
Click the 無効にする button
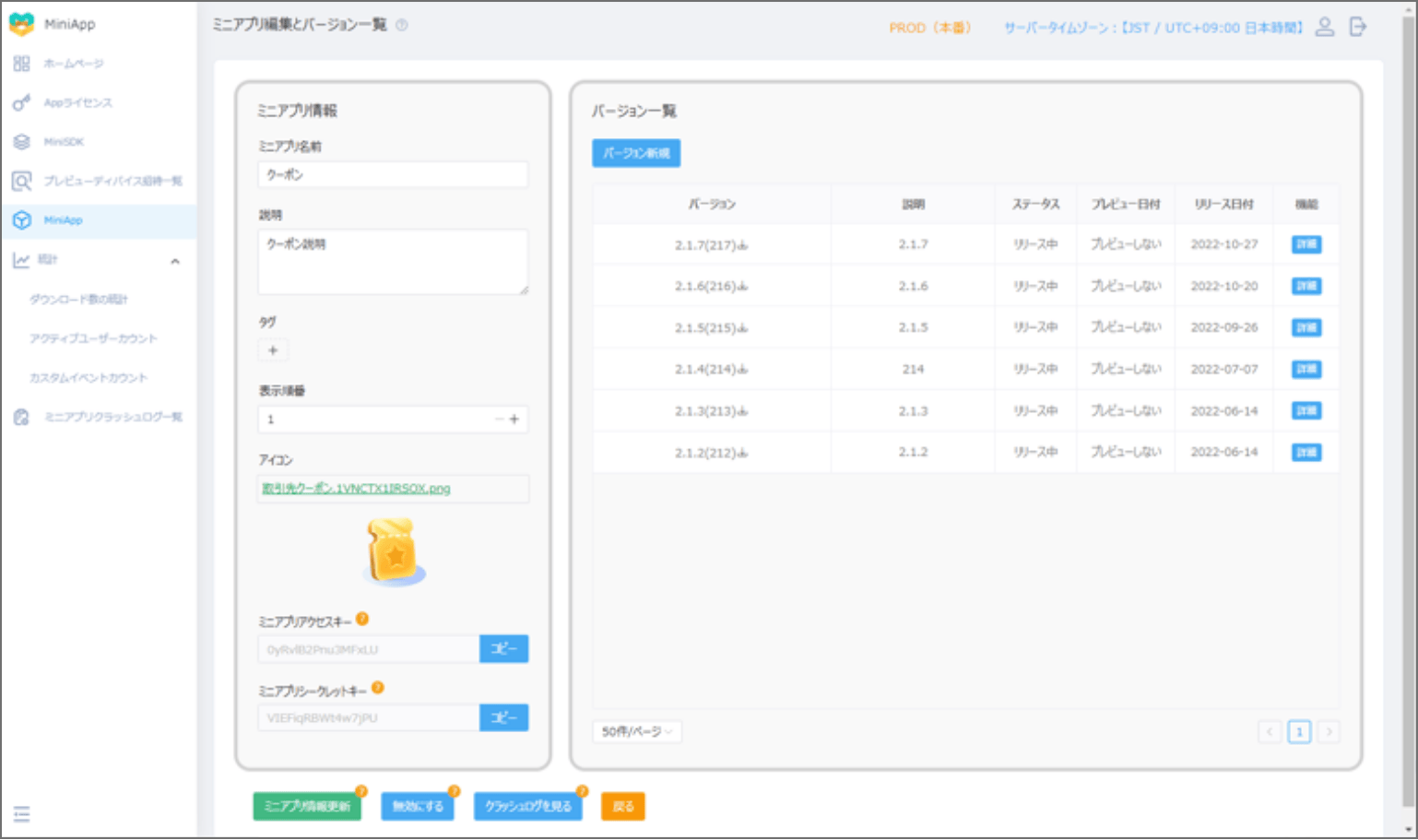418,806
